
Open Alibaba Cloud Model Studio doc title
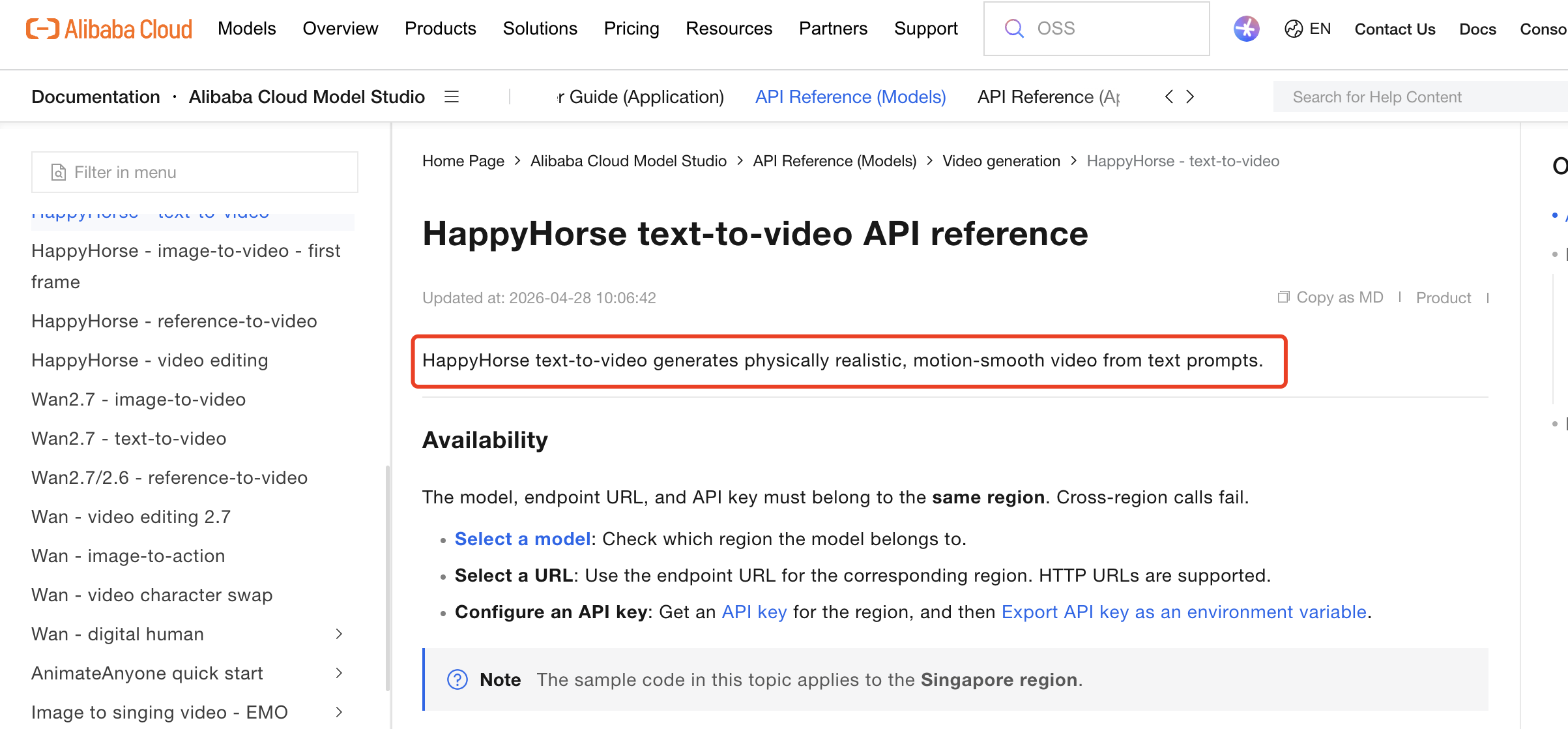coord(307,97)
